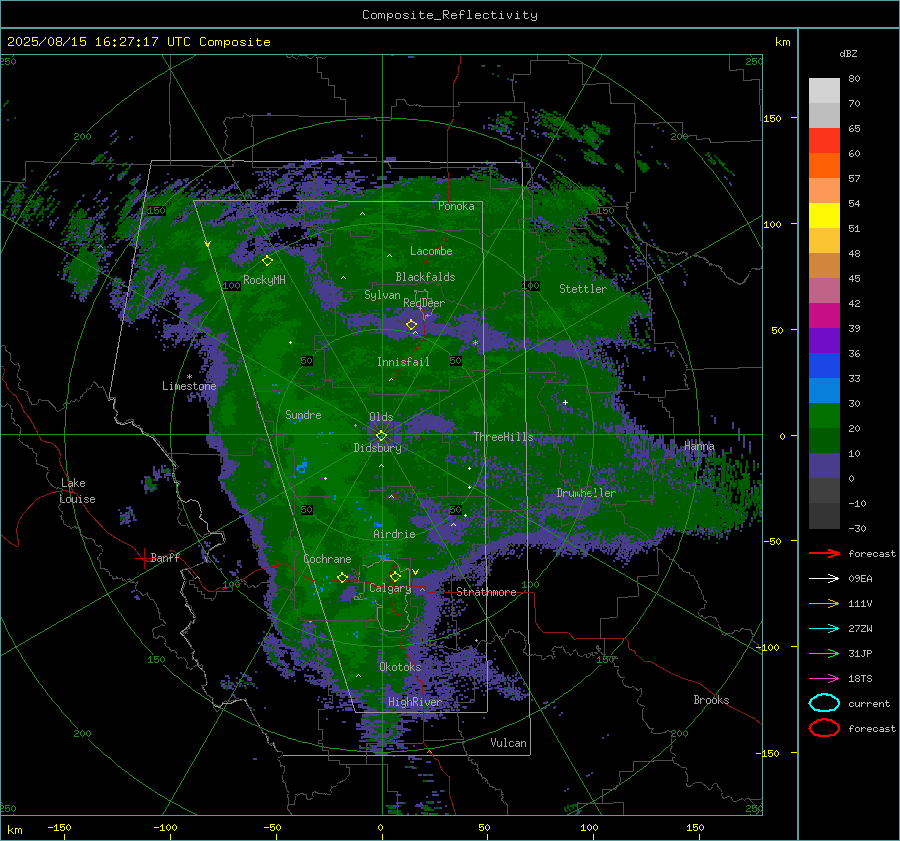Screen dimensions: 900x841
Task: Click the -30 dBZ scale value
Action: 858,528
